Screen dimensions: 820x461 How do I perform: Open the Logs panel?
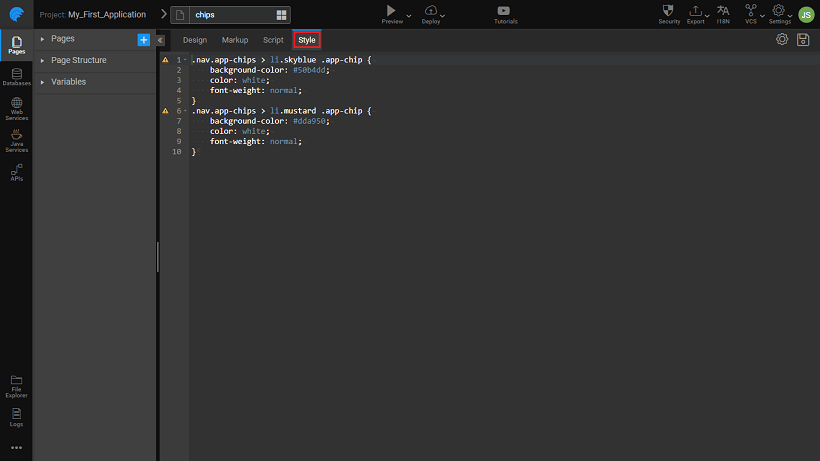(x=16, y=416)
